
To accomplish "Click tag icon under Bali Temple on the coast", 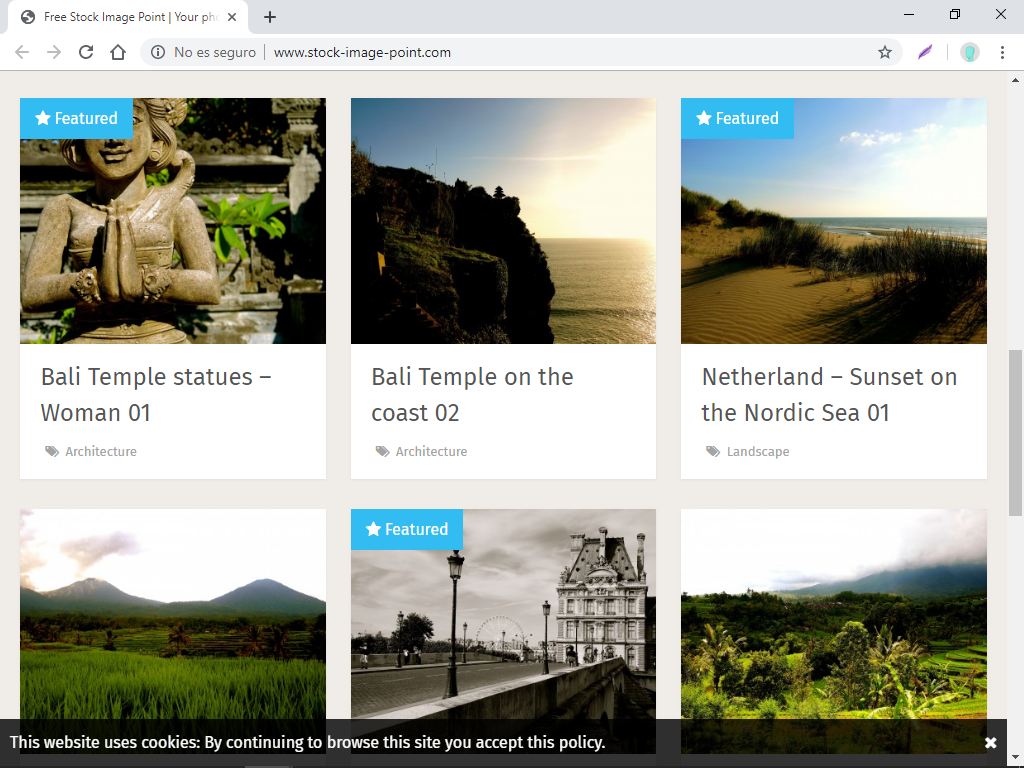I will (382, 451).
